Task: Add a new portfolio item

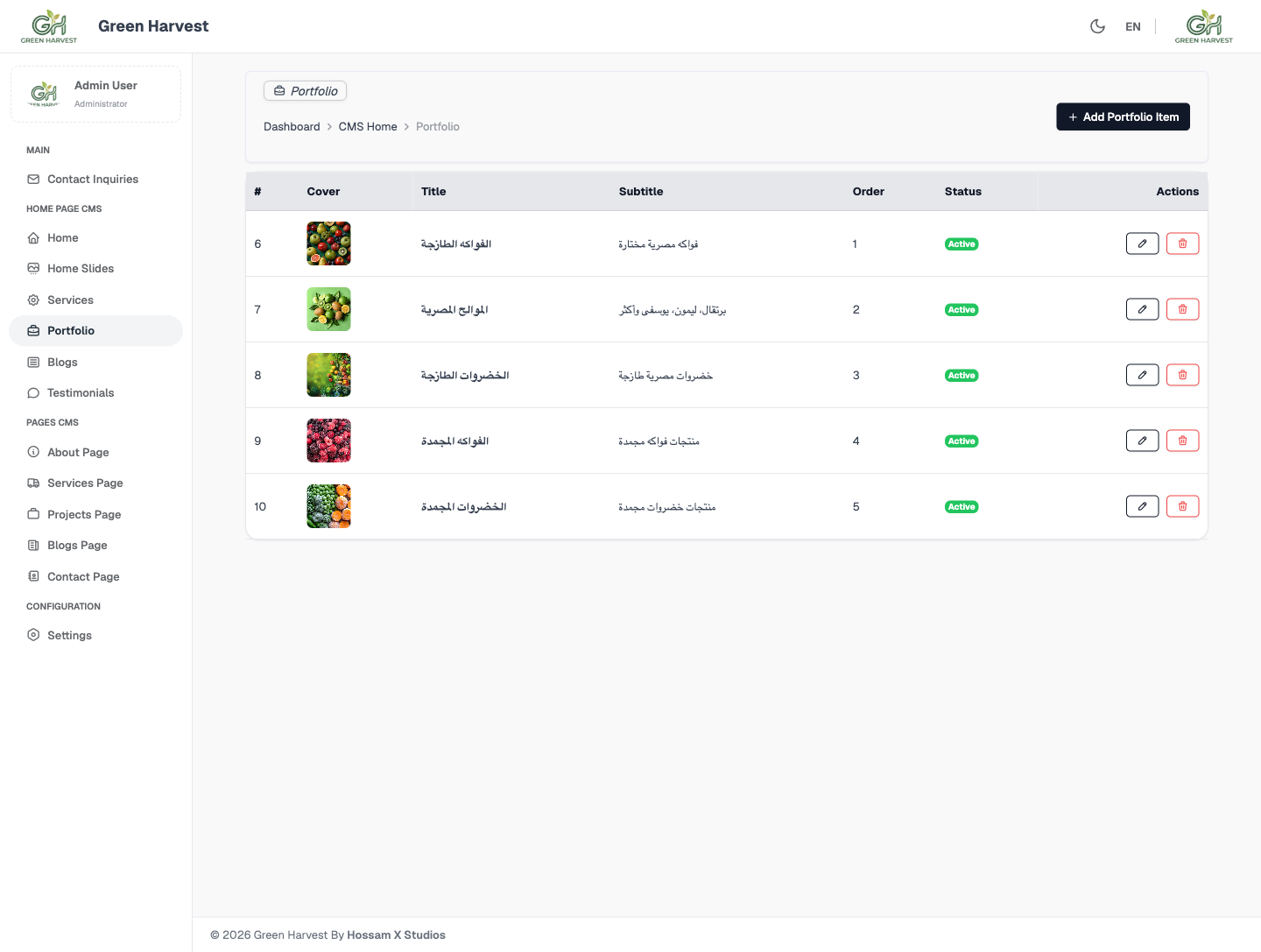Action: tap(1123, 116)
